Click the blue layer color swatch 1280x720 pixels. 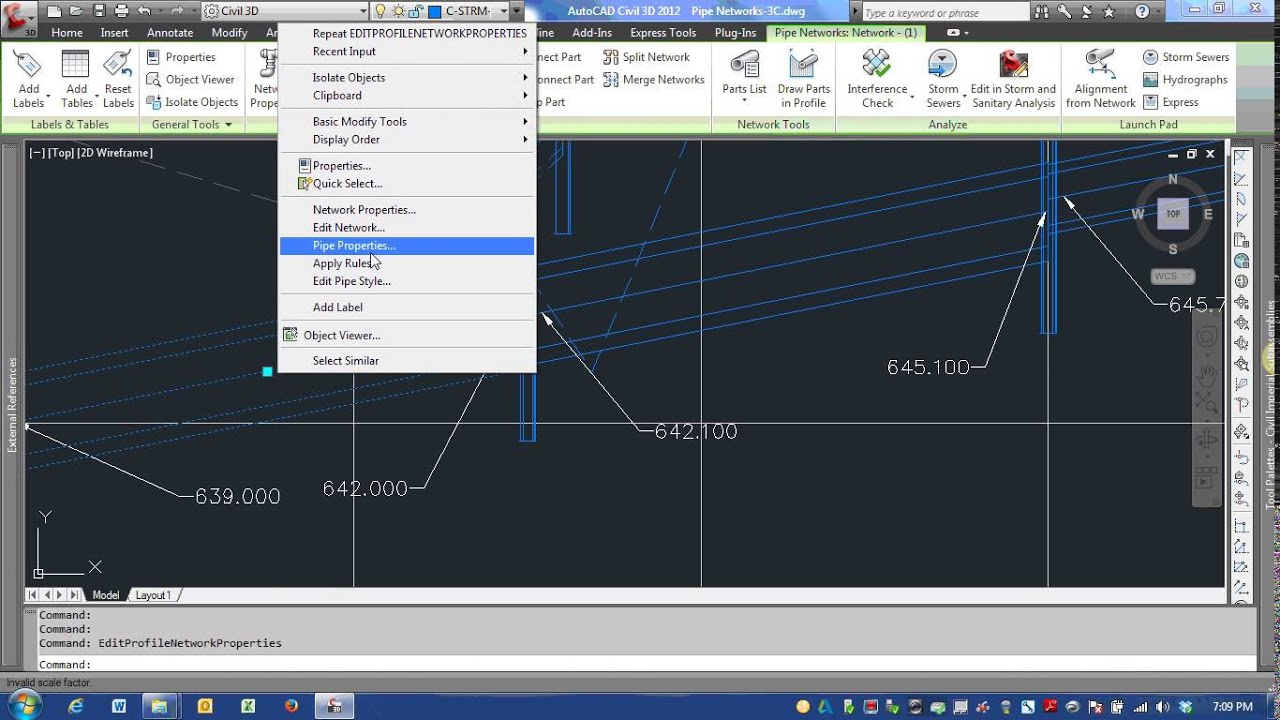coord(436,11)
